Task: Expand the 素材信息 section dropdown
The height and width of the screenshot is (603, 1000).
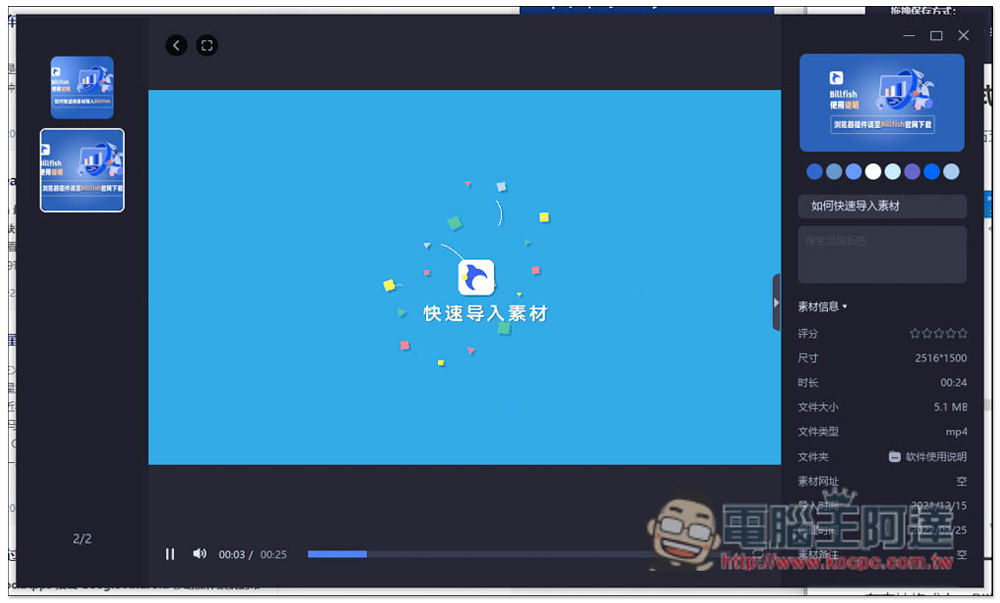Action: (x=822, y=307)
